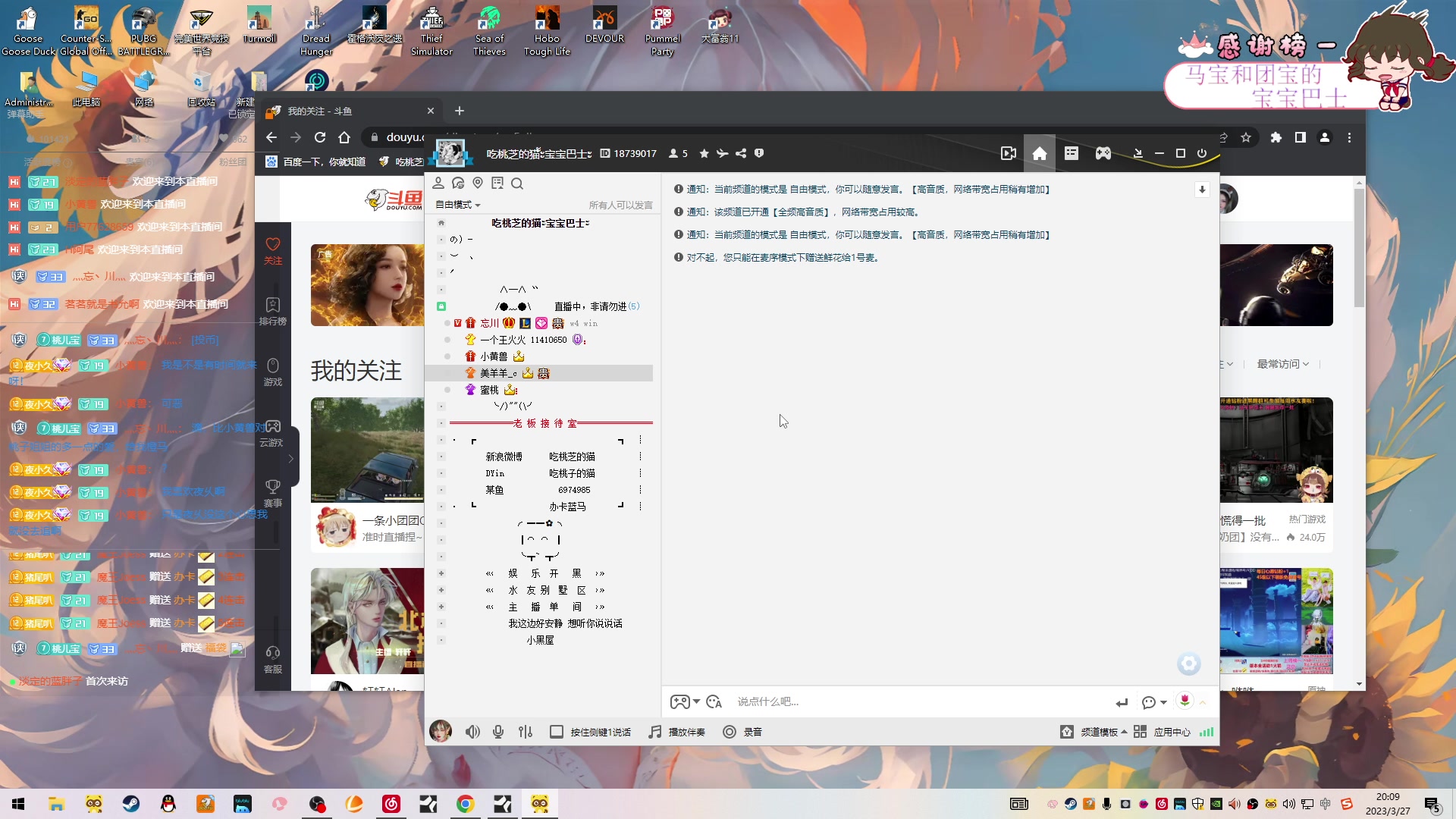Click the Windows Start button
Screen dimensions: 1456x819
point(18,804)
